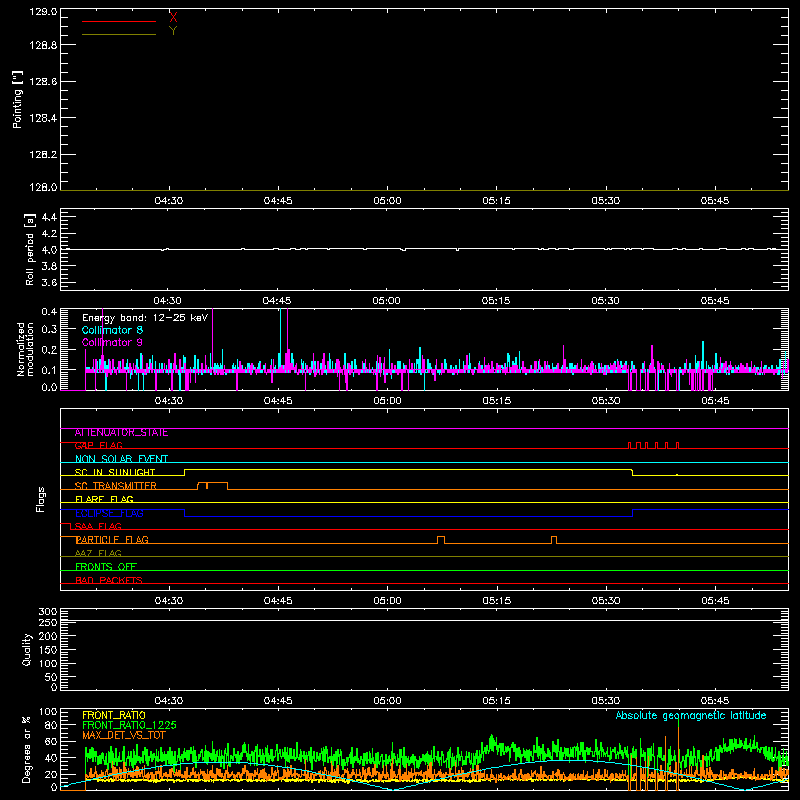Click the PARTICLE_FLAG label
Image resolution: width=800 pixels, height=800 pixels.
pyautogui.click(x=112, y=540)
